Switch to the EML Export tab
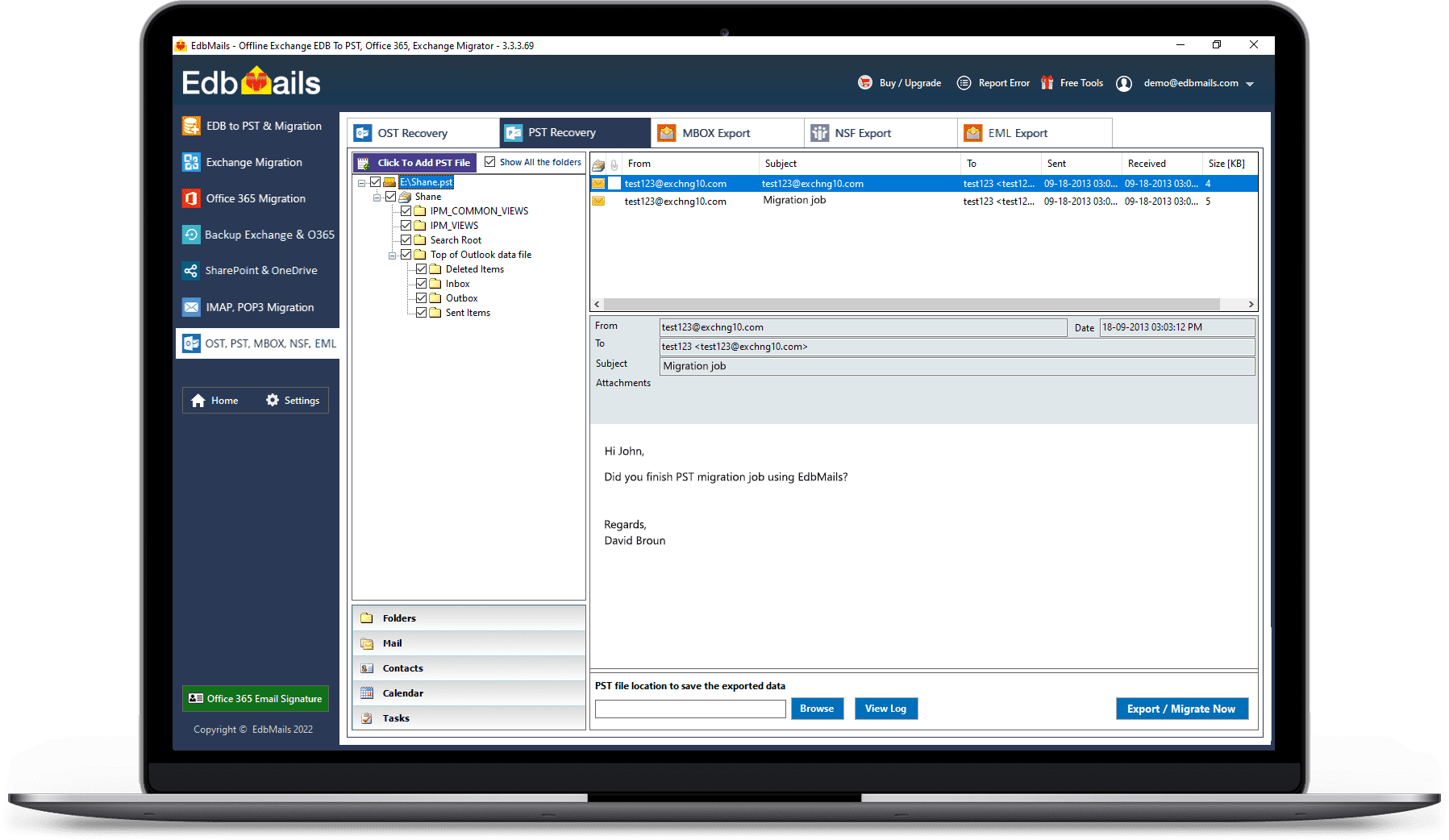 [x=1035, y=133]
